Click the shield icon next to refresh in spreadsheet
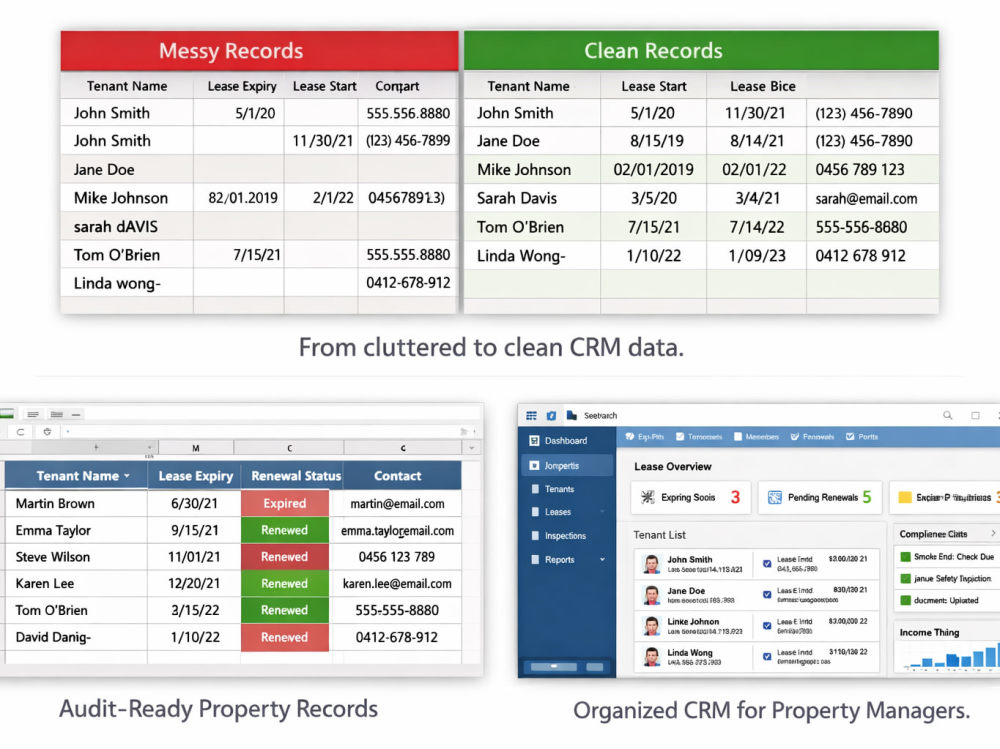Image resolution: width=1000 pixels, height=749 pixels. tap(47, 432)
